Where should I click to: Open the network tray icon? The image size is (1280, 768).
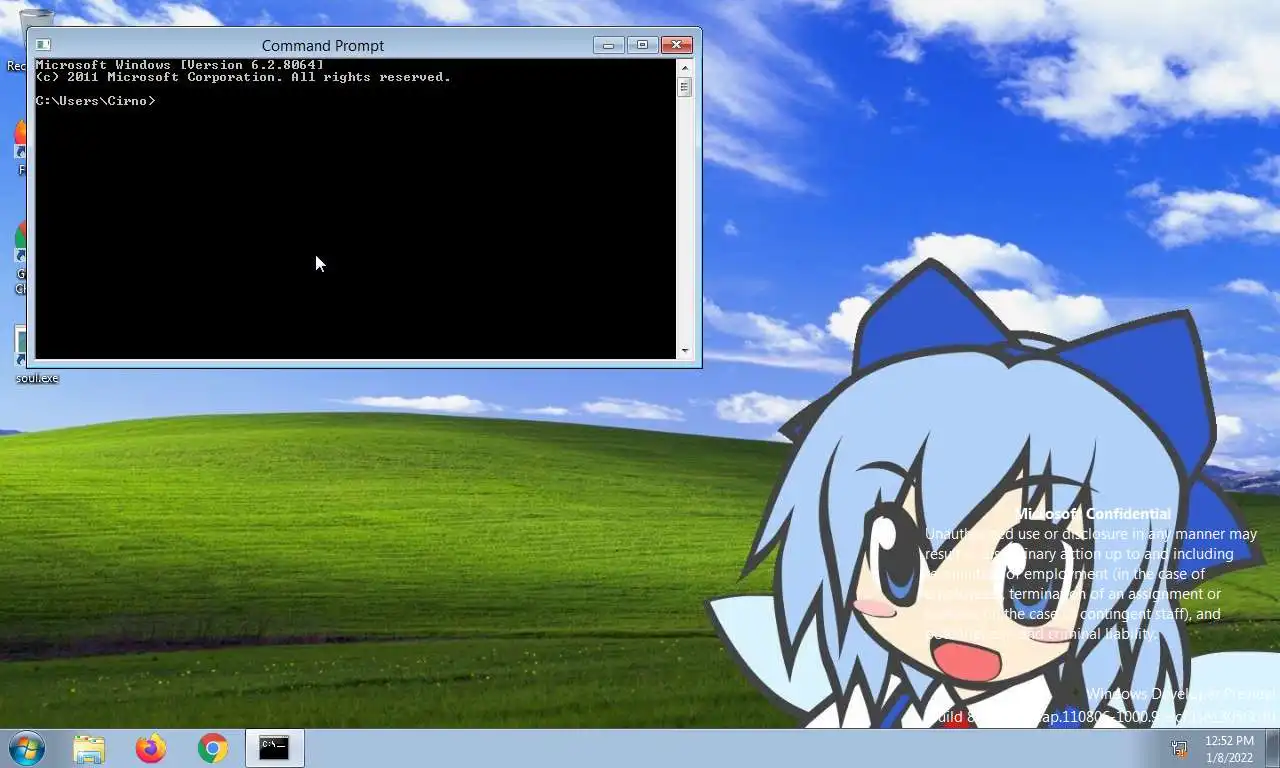point(1179,748)
